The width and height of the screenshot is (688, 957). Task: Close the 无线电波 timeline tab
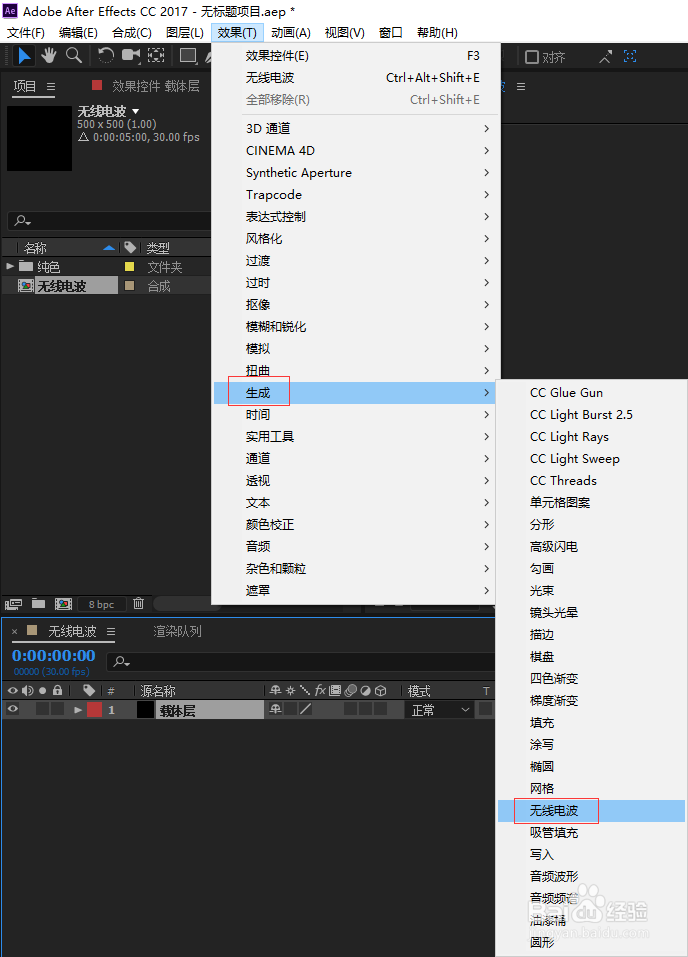[15, 632]
